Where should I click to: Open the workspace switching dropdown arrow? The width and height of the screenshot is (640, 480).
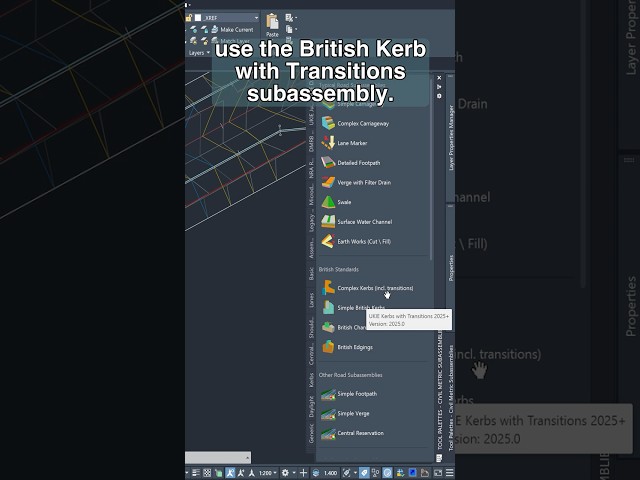[293, 473]
